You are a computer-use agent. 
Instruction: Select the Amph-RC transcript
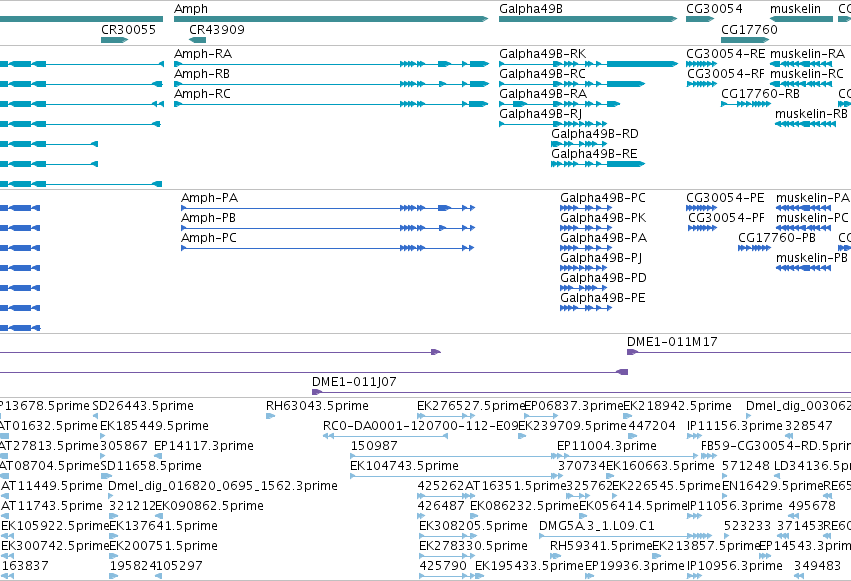331,104
